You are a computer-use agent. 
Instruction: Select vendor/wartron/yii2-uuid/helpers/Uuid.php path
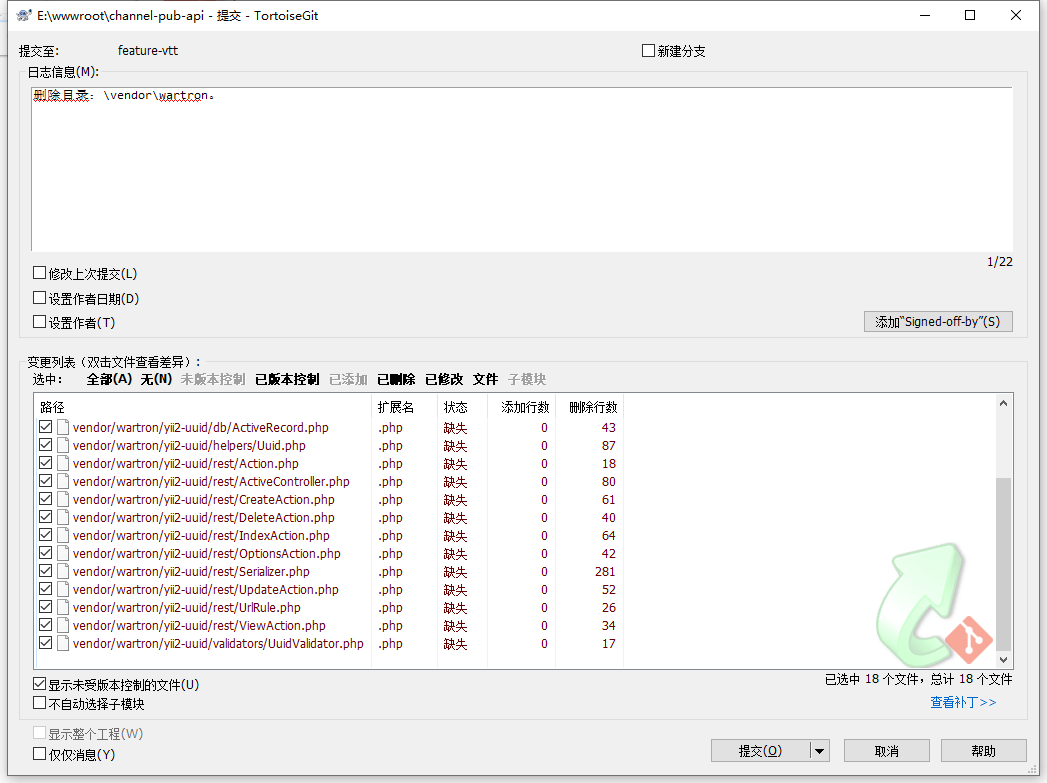189,445
